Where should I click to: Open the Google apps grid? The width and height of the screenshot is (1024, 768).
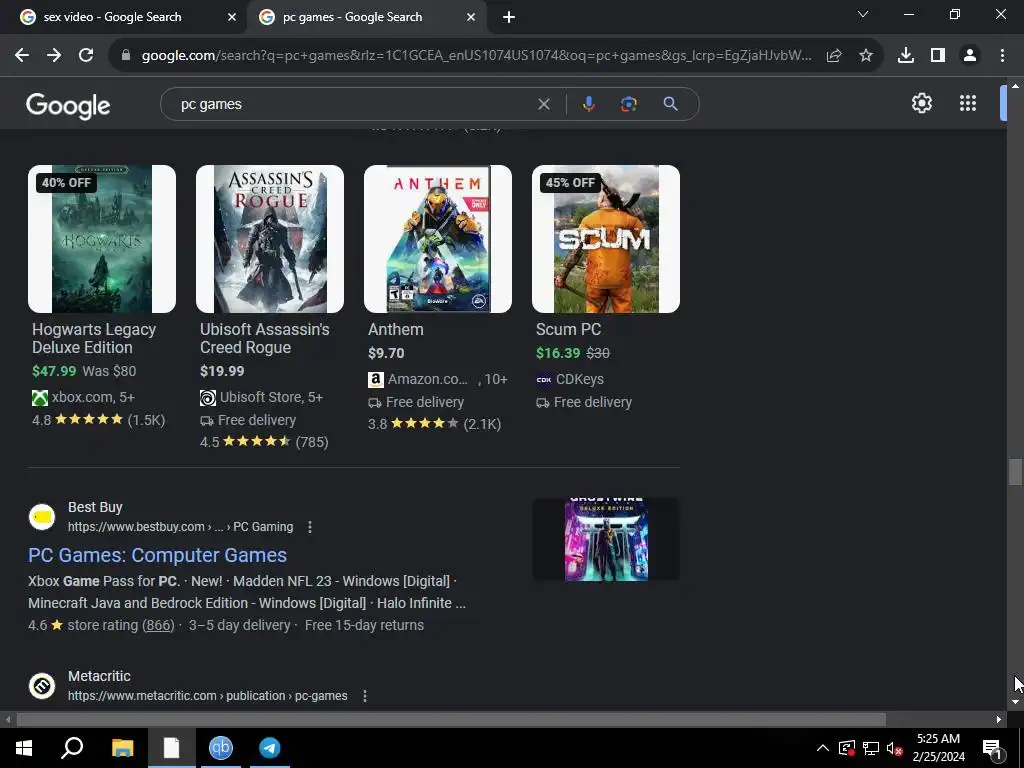968,103
